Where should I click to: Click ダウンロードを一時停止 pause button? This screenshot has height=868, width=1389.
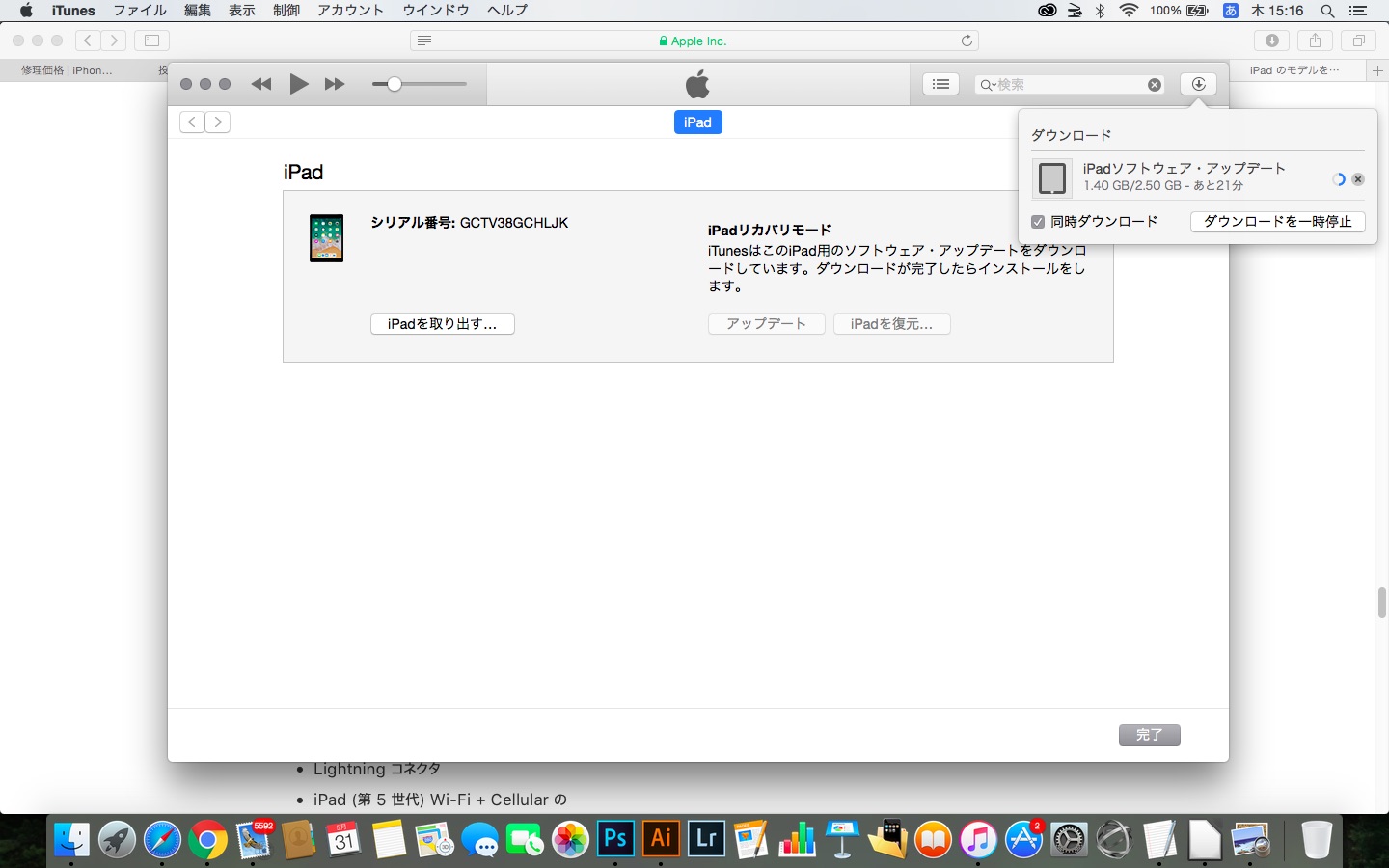coord(1278,222)
